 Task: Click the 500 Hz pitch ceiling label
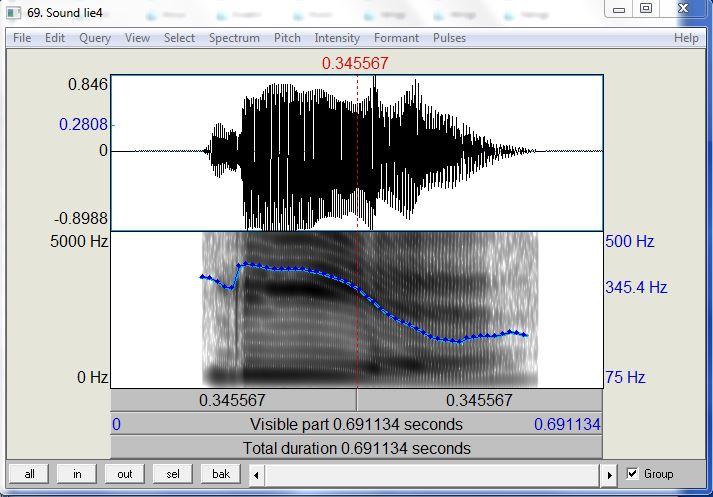(x=630, y=241)
